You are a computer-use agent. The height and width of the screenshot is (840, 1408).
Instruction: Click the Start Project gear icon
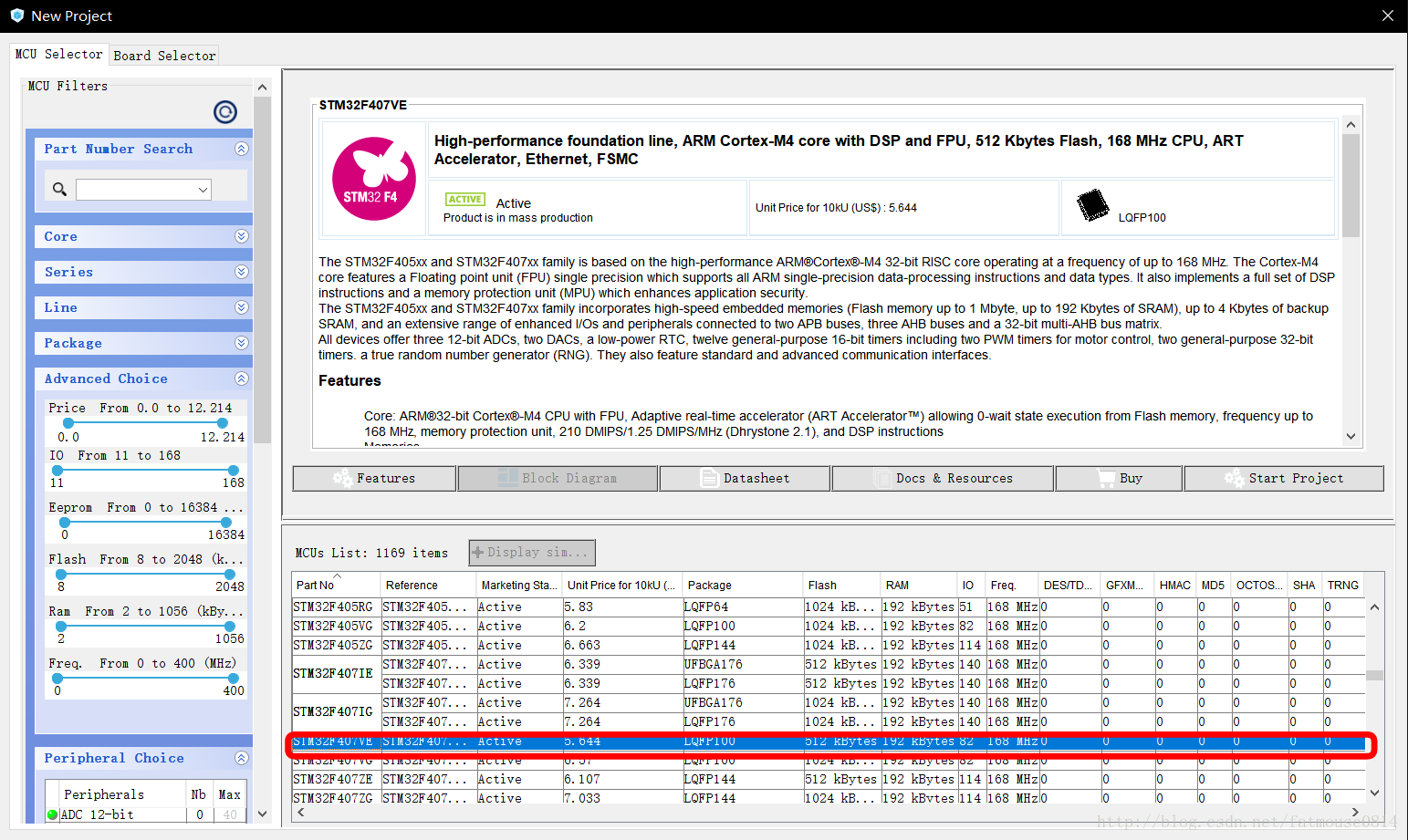click(1234, 478)
